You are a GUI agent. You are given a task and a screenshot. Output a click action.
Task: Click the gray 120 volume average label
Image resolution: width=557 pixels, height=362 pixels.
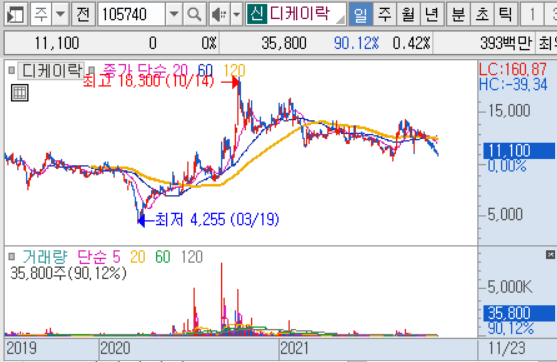192,256
